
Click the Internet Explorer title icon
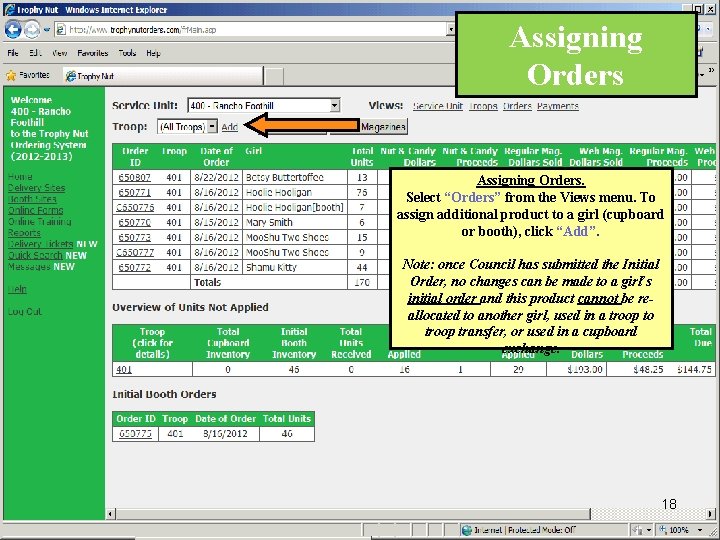pos(10,10)
